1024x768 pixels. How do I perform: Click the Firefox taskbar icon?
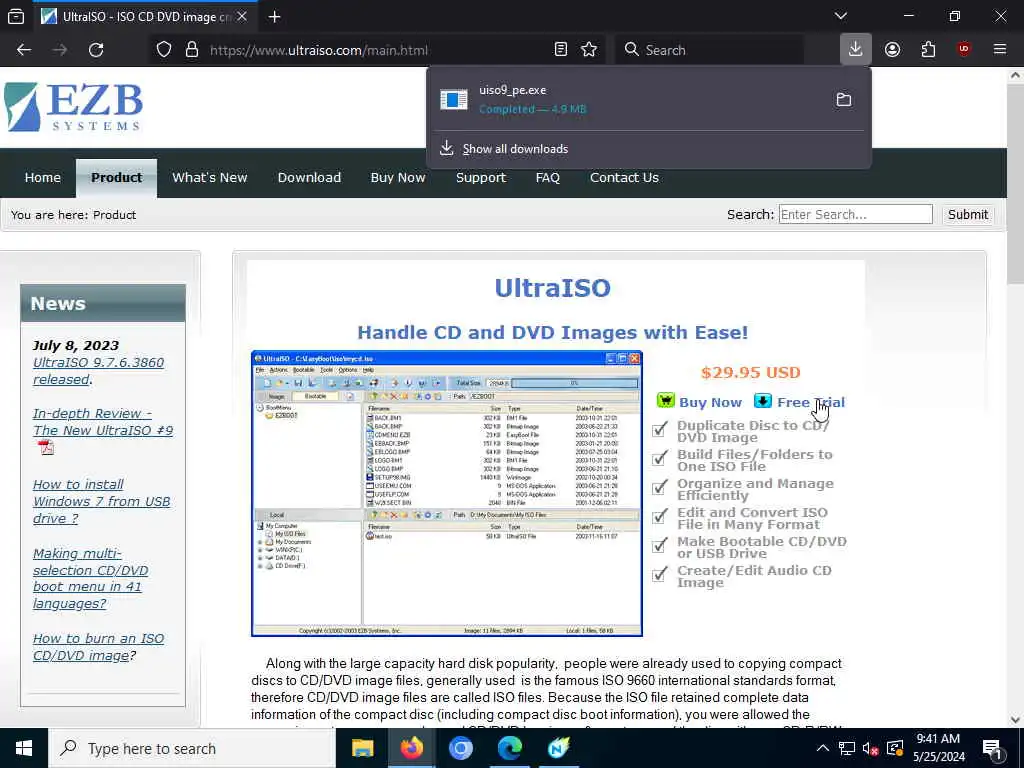coord(411,748)
